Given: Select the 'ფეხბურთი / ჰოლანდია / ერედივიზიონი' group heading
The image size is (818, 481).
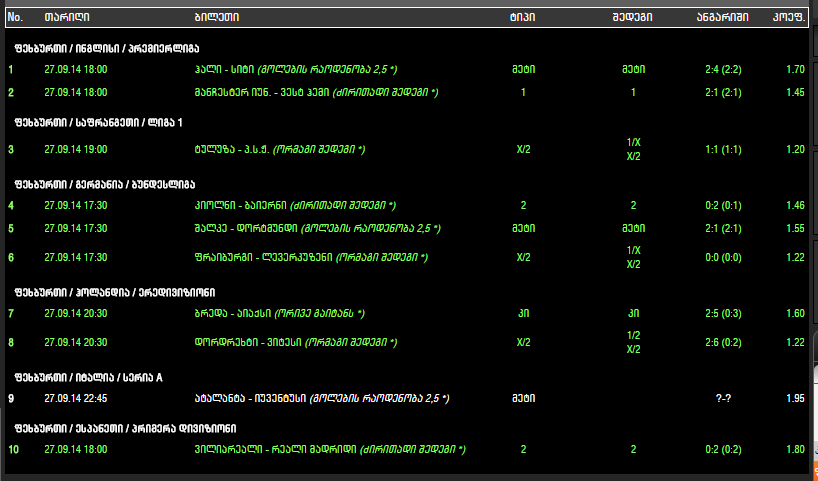Looking at the screenshot, I should click(115, 293).
